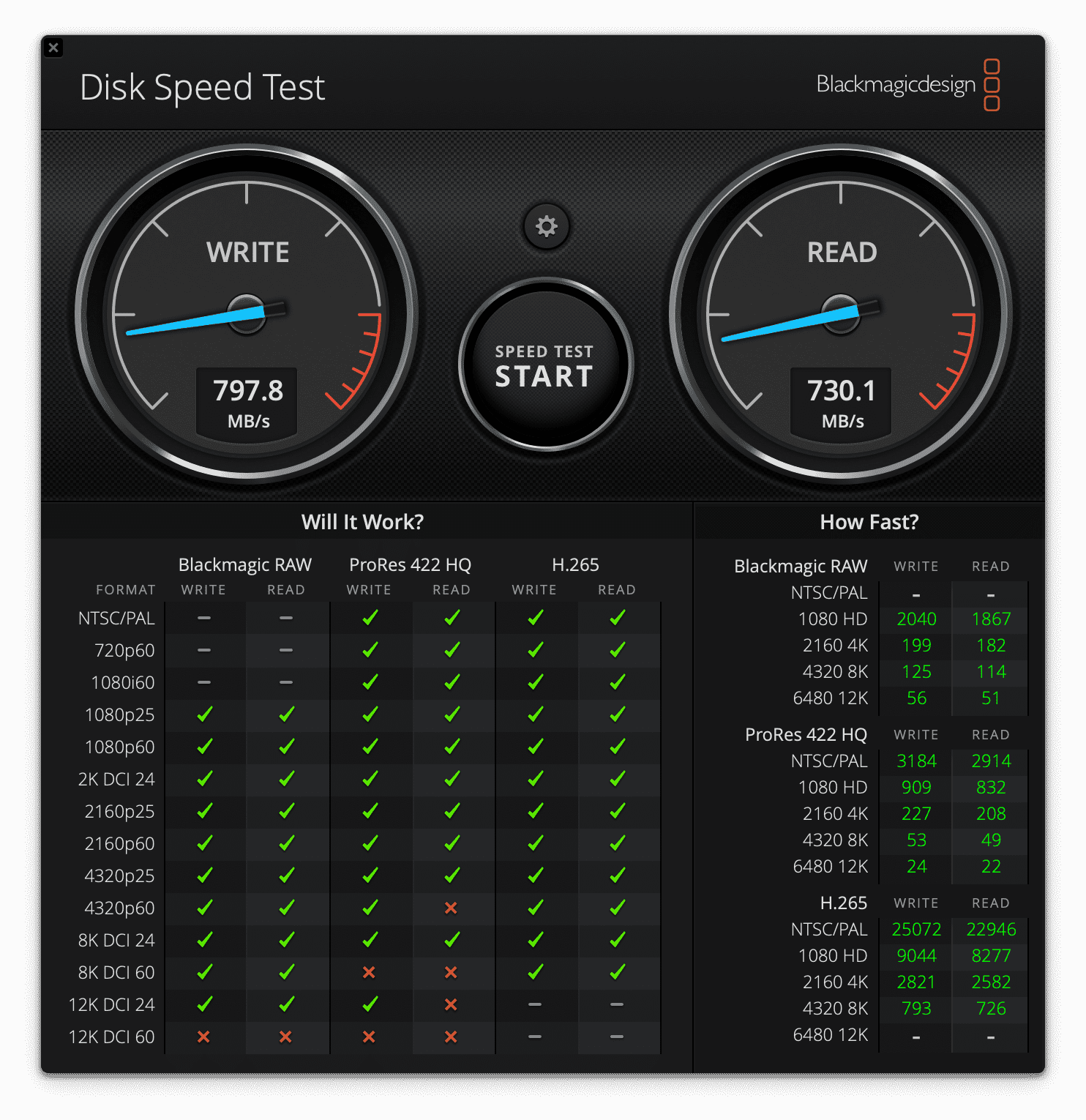Close the Disk Speed Test window
The height and width of the screenshot is (1120, 1086).
pos(53,48)
